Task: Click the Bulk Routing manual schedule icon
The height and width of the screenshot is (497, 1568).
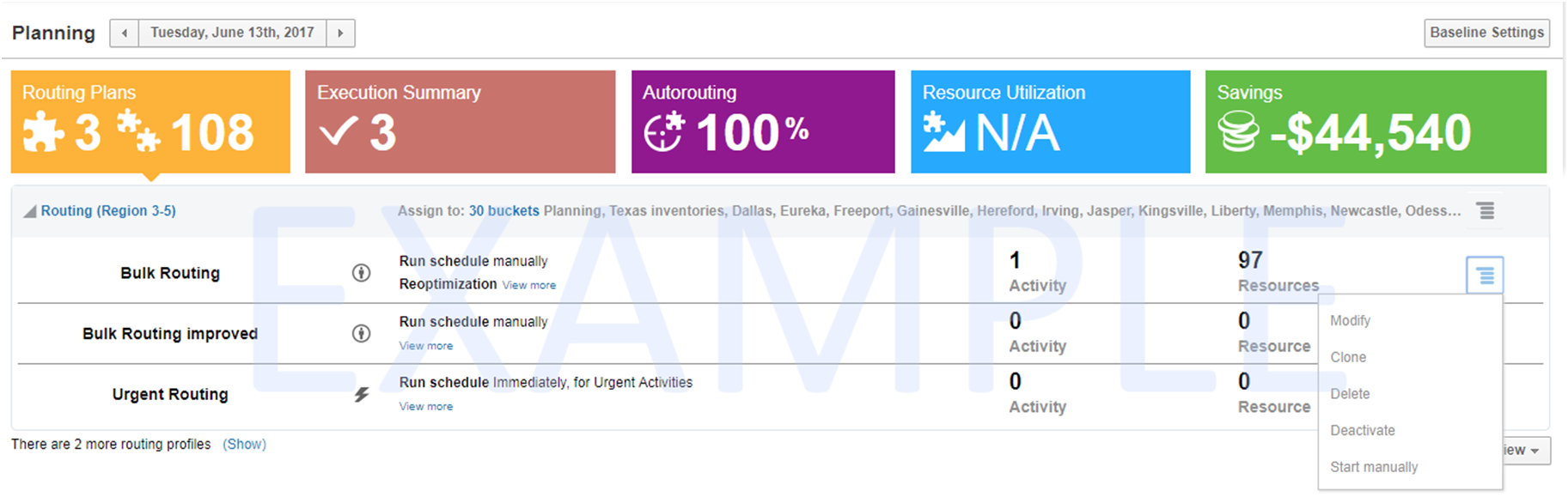Action: [362, 273]
